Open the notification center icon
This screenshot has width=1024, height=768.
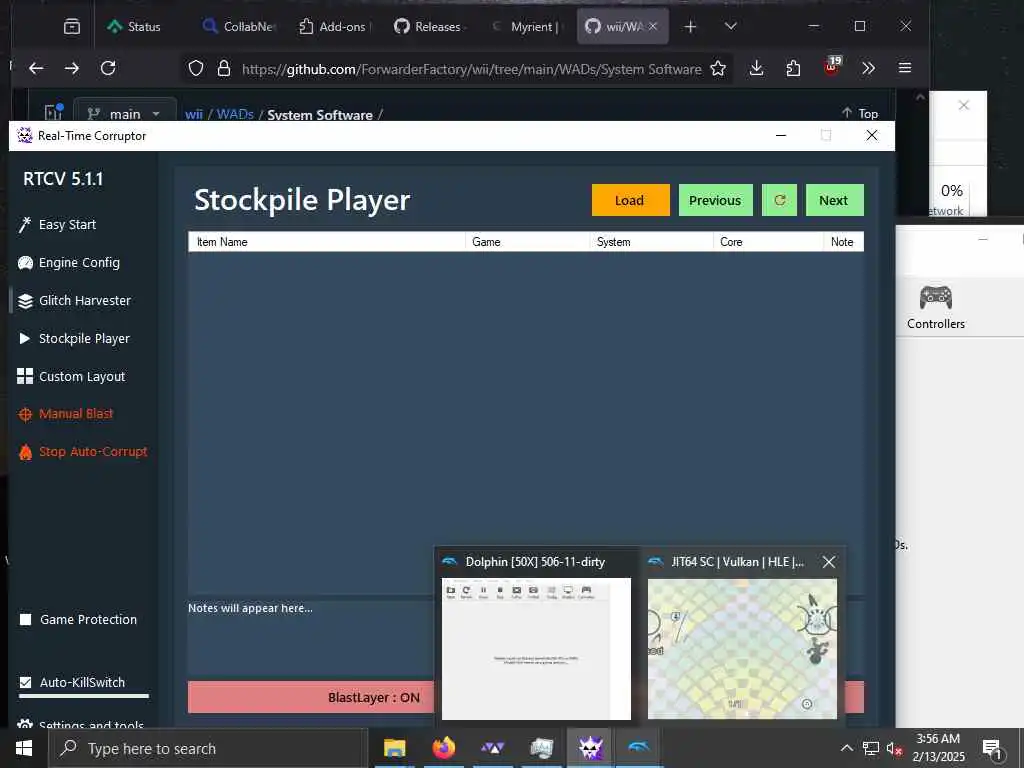point(992,749)
